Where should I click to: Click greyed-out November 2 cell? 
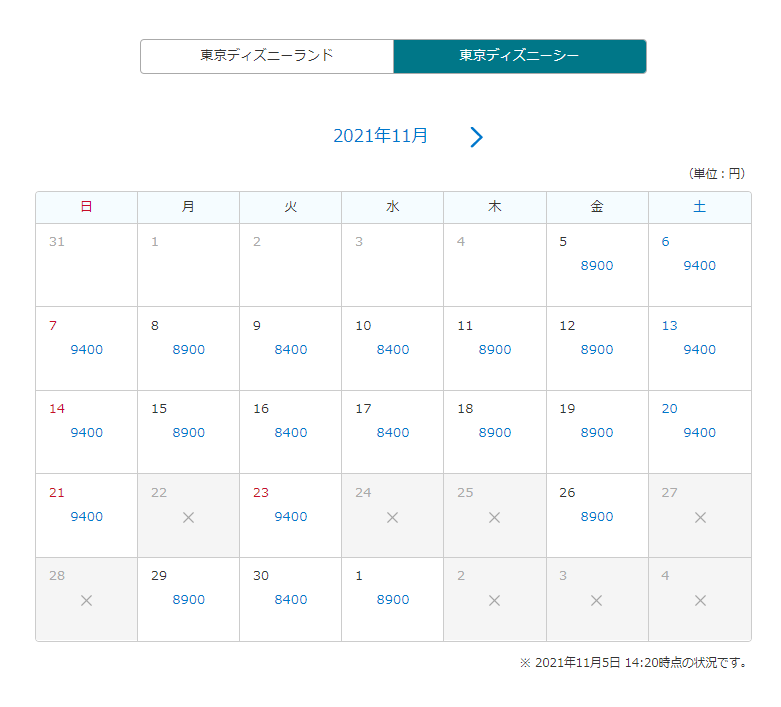point(291,265)
